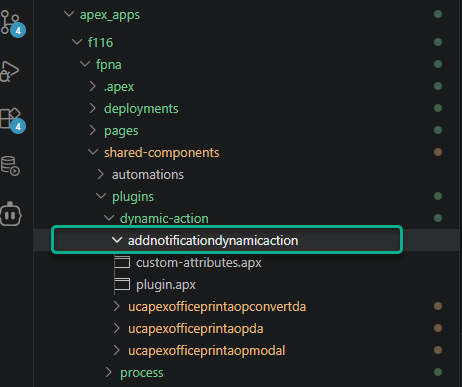The height and width of the screenshot is (387, 462).
Task: Select the f116 folder name
Action: click(100, 42)
